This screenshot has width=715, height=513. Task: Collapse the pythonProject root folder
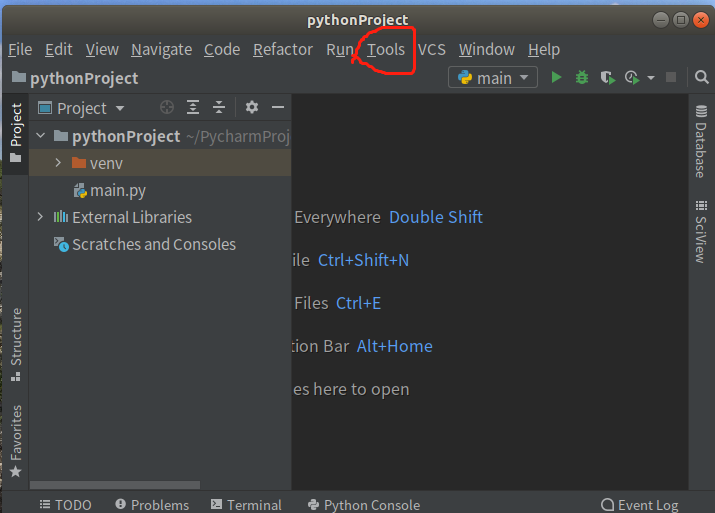pyautogui.click(x=41, y=135)
